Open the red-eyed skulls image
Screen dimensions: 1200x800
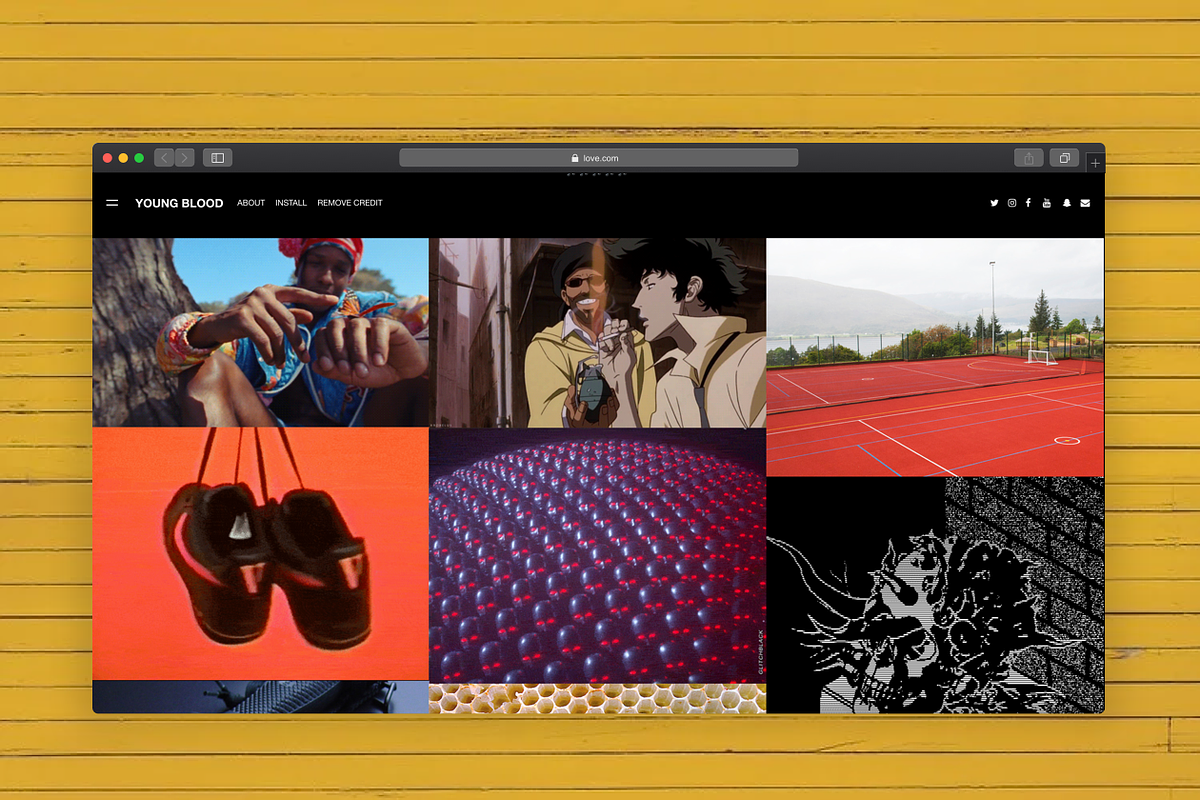click(x=598, y=555)
